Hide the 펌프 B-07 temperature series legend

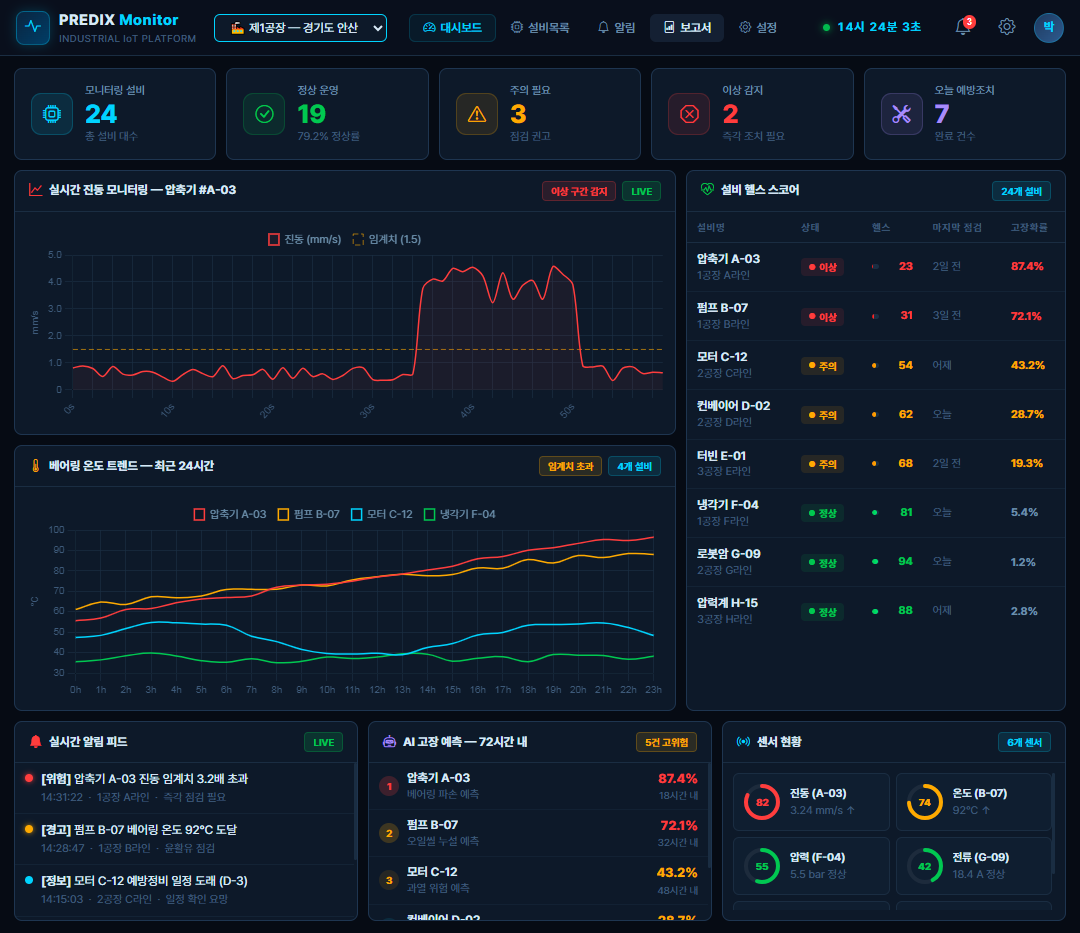click(x=309, y=514)
